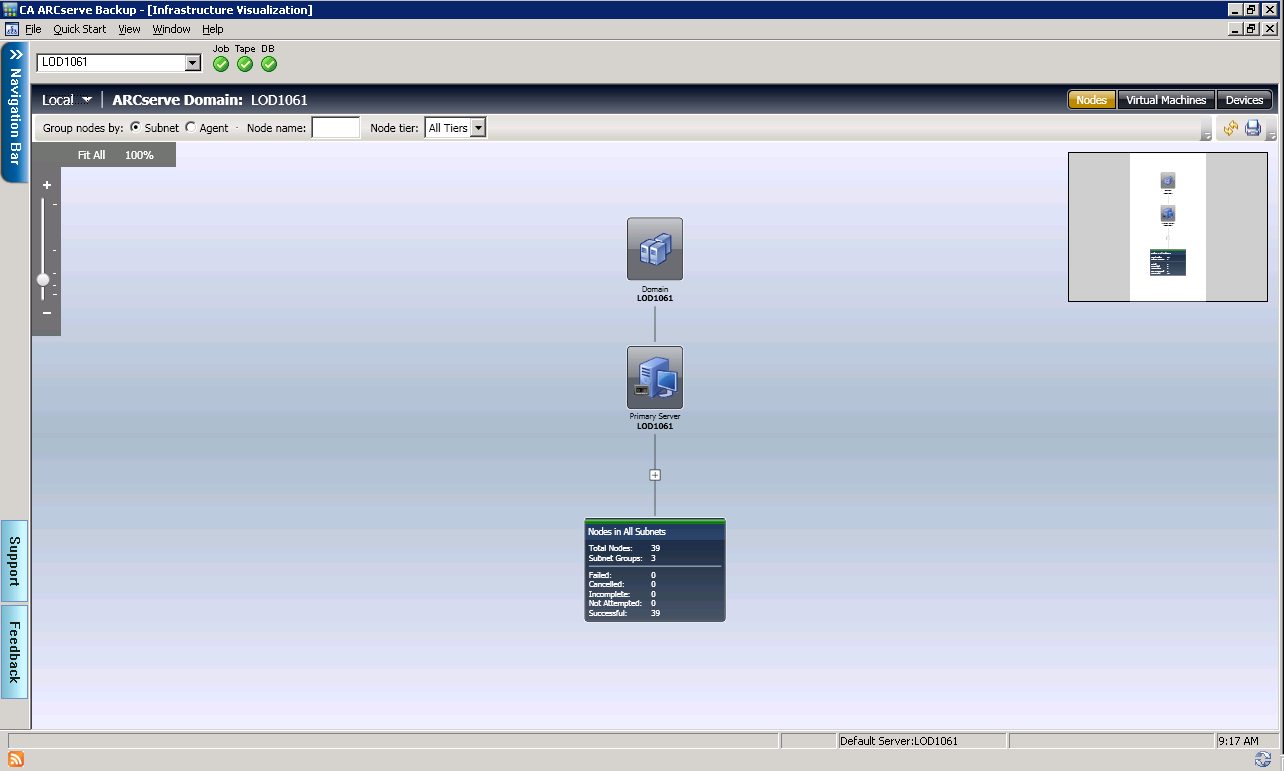This screenshot has height=771, width=1284.
Task: Print the infrastructure diagram
Action: click(1251, 128)
